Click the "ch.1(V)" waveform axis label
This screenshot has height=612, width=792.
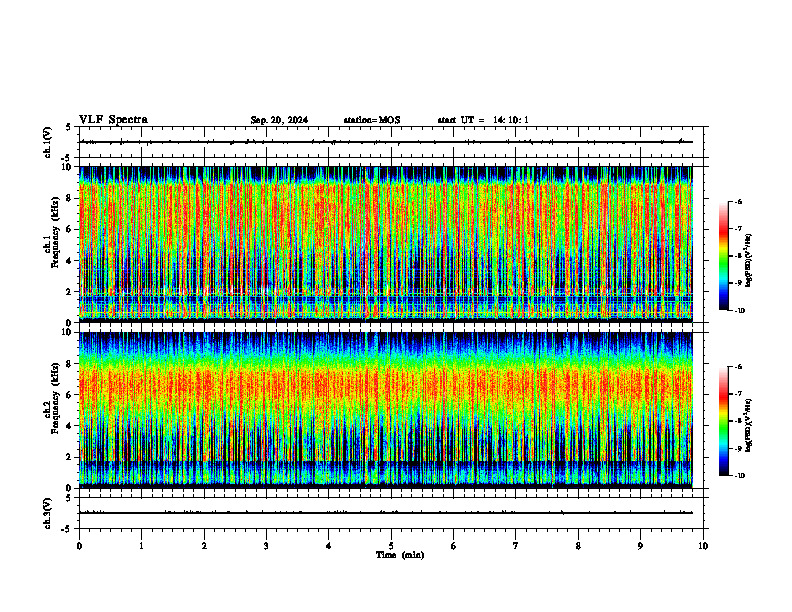point(47,142)
